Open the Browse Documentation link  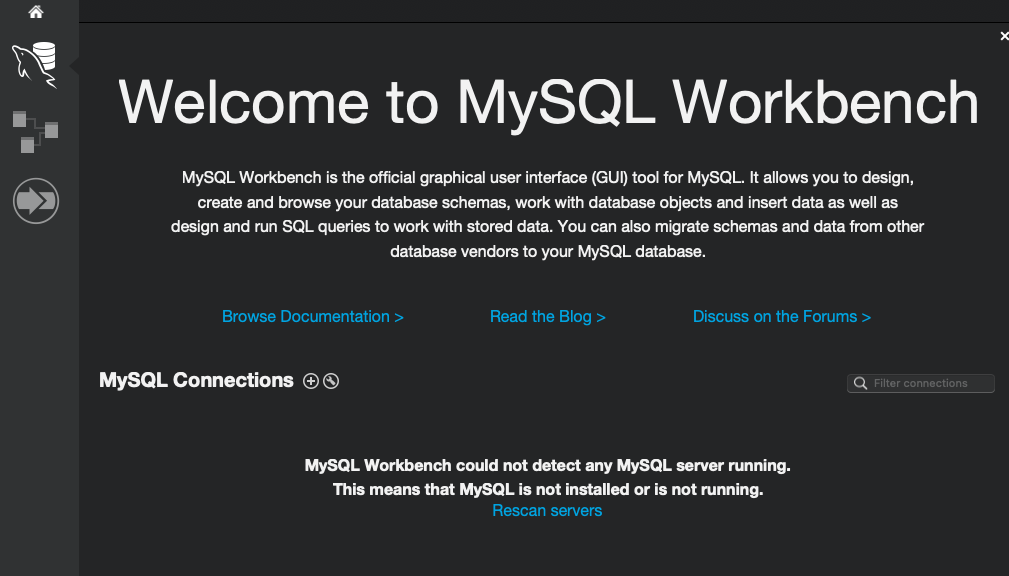pyautogui.click(x=313, y=317)
